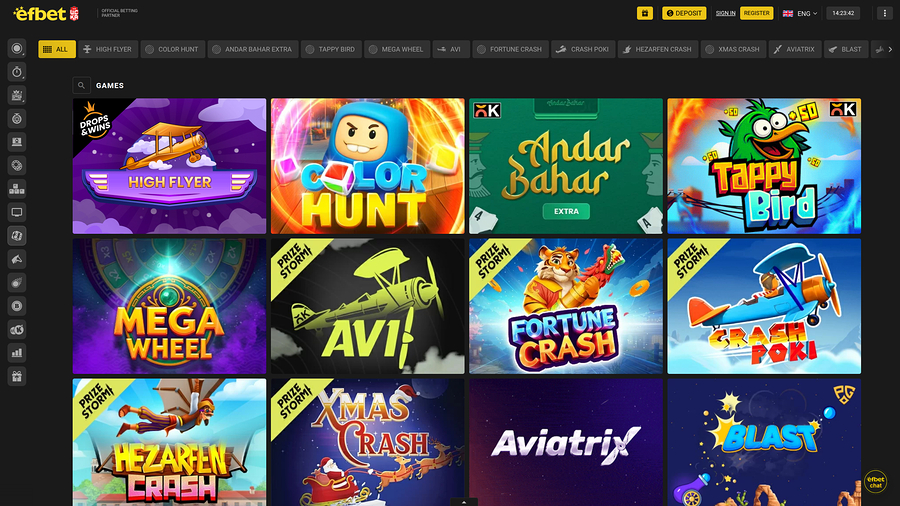This screenshot has width=900, height=506.
Task: Open the three-dot more options menu
Action: tap(885, 13)
